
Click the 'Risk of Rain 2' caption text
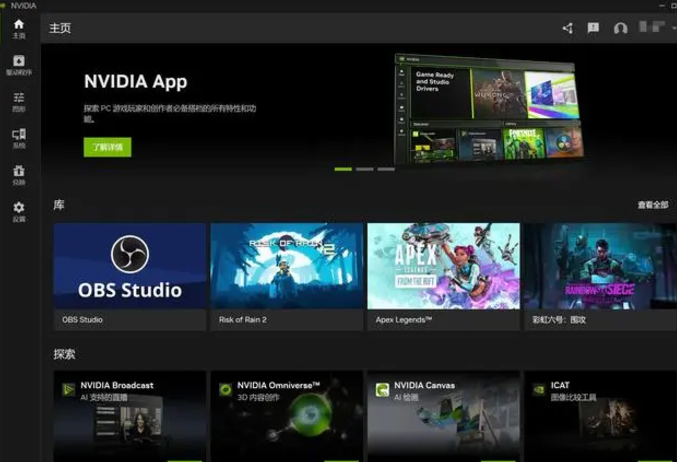[243, 320]
